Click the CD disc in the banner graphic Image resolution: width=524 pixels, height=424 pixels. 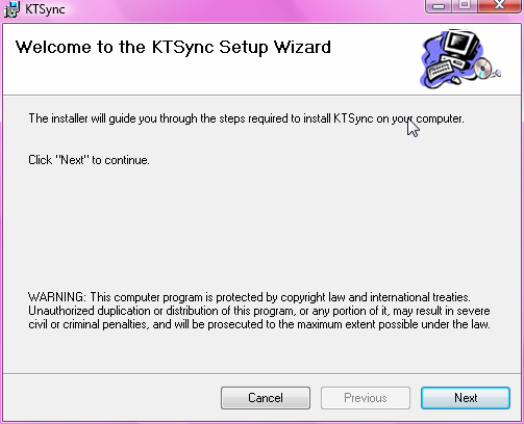pos(483,68)
